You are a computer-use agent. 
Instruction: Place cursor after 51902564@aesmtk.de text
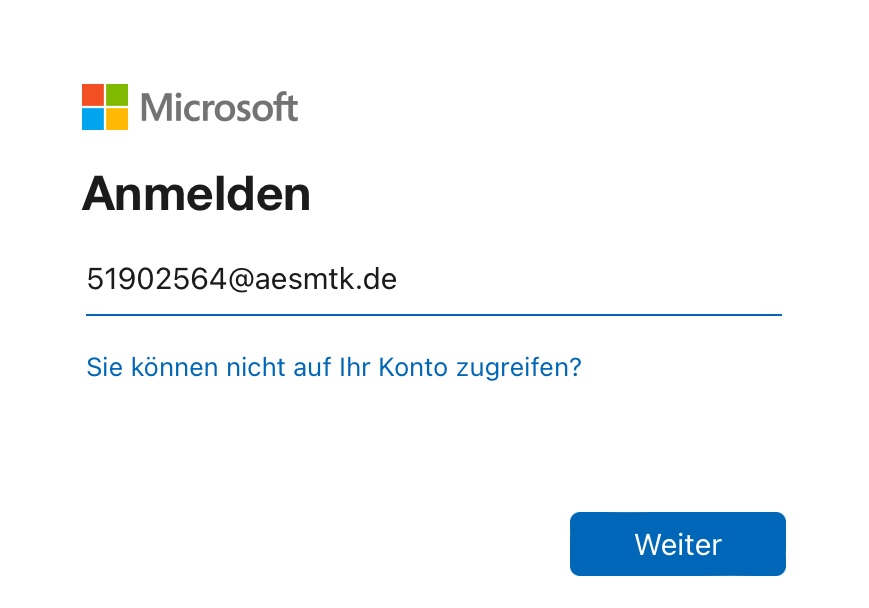[x=399, y=279]
